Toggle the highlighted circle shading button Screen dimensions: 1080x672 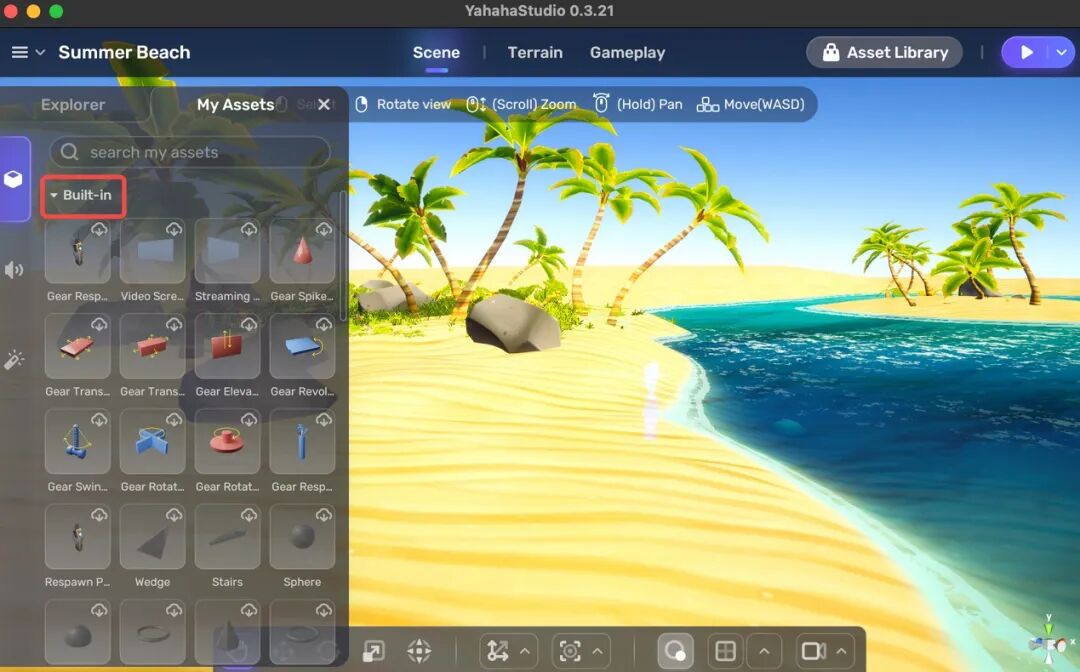pyautogui.click(x=675, y=651)
